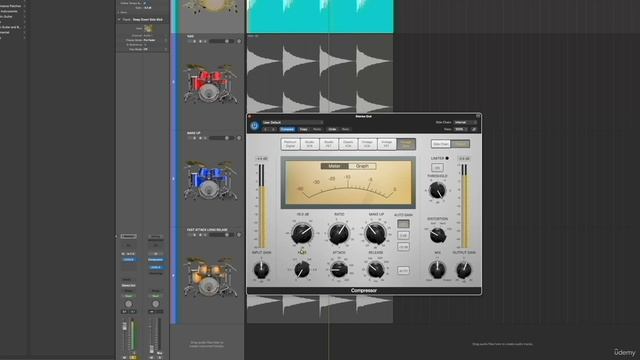The width and height of the screenshot is (640, 360).
Task: Click the Copy button in the plugin header
Action: (303, 129)
